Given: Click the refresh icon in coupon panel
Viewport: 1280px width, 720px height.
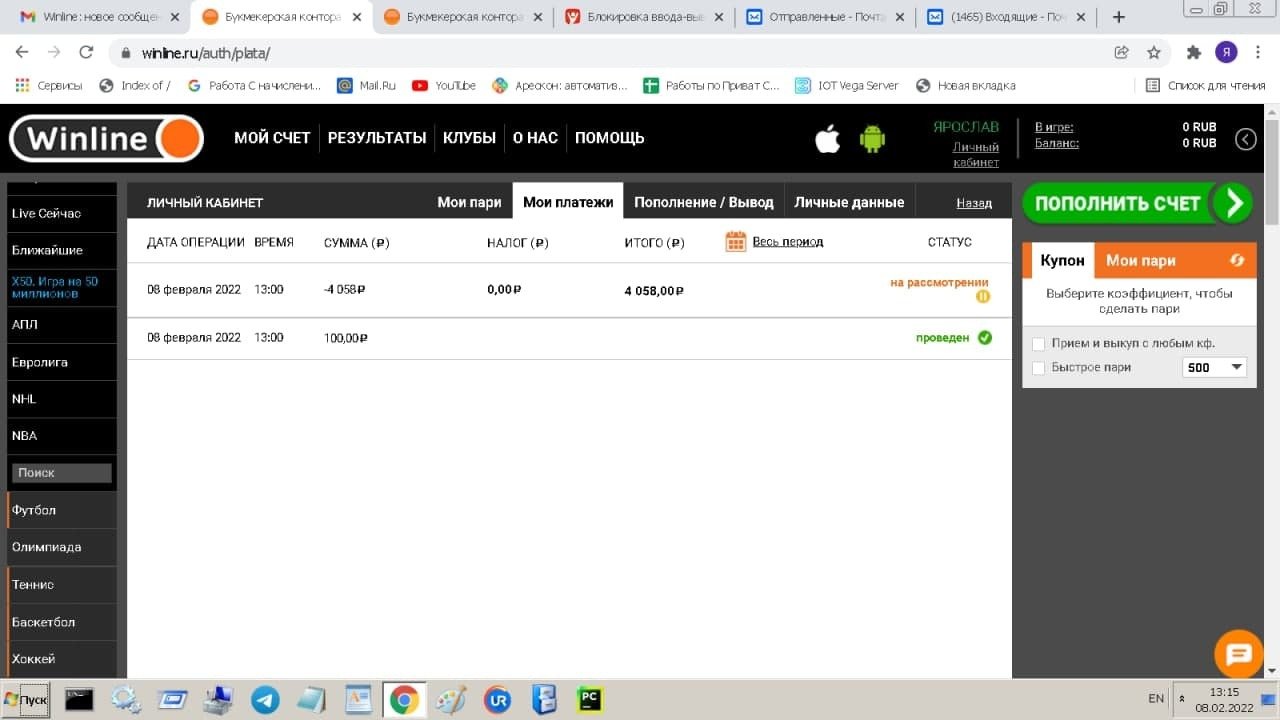Looking at the screenshot, I should [1237, 260].
